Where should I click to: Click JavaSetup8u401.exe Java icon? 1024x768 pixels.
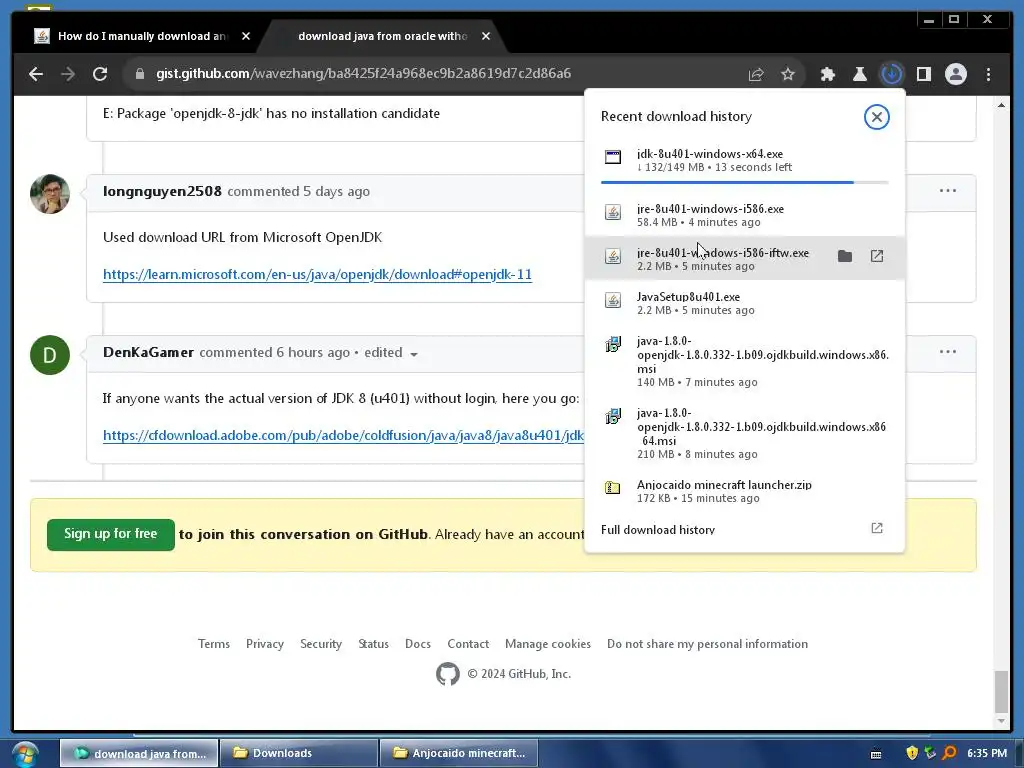[613, 300]
